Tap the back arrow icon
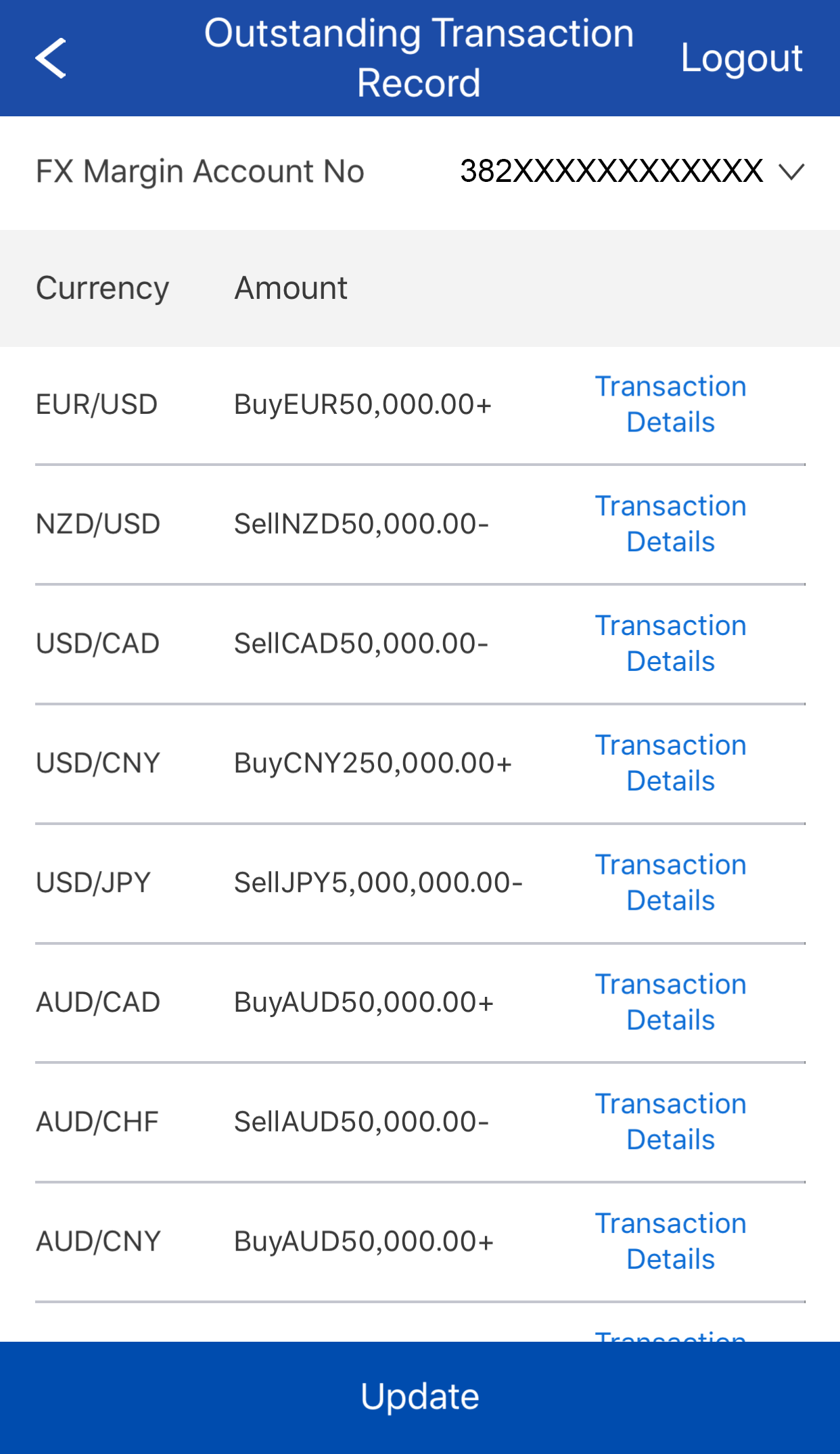 pos(51,58)
